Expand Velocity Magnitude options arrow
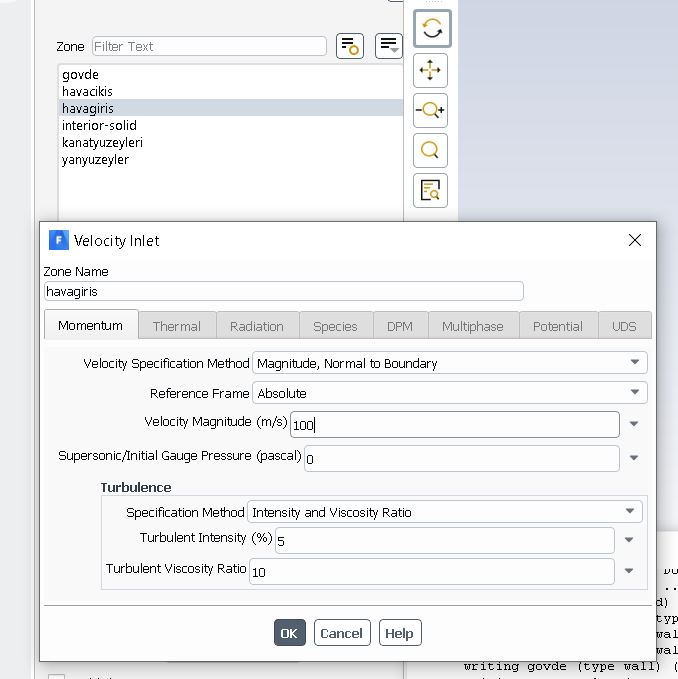 (x=634, y=424)
